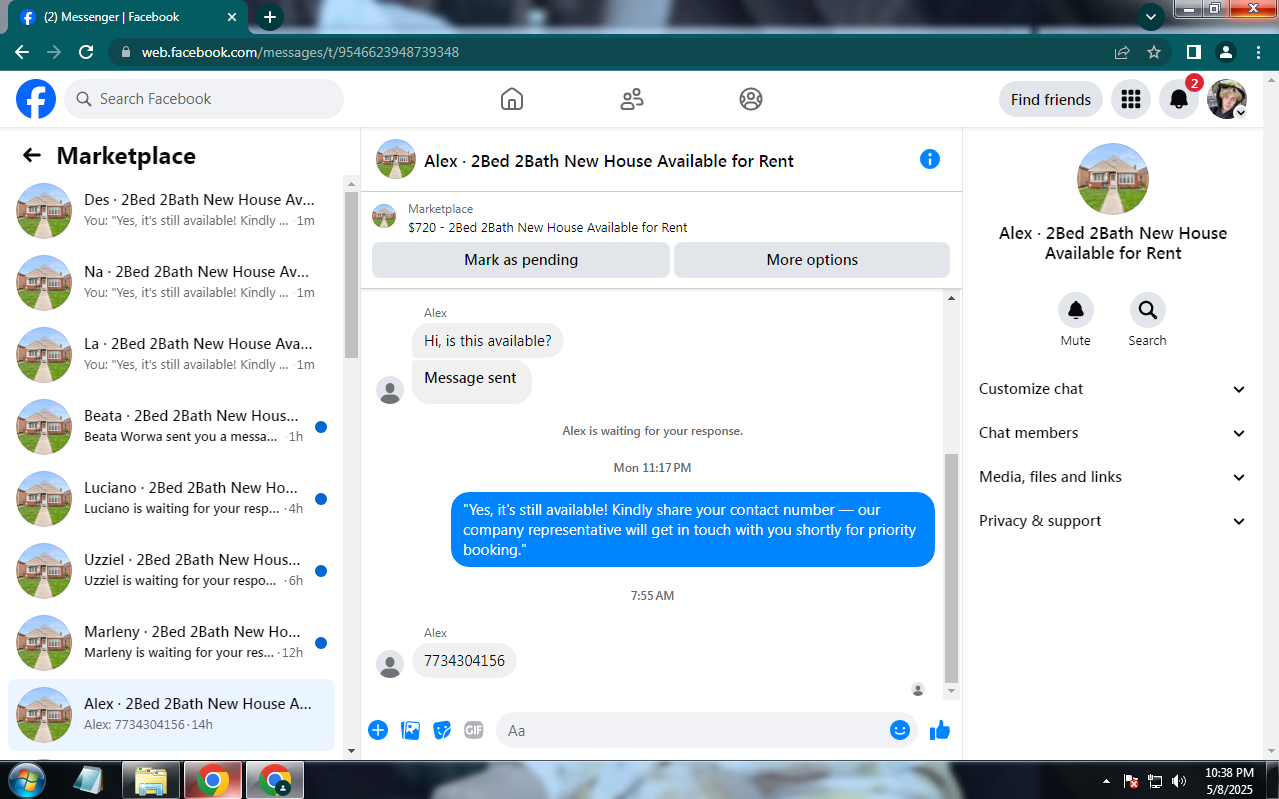The height and width of the screenshot is (799, 1279).
Task: Select the Alex conversation row
Action: [x=171, y=714]
